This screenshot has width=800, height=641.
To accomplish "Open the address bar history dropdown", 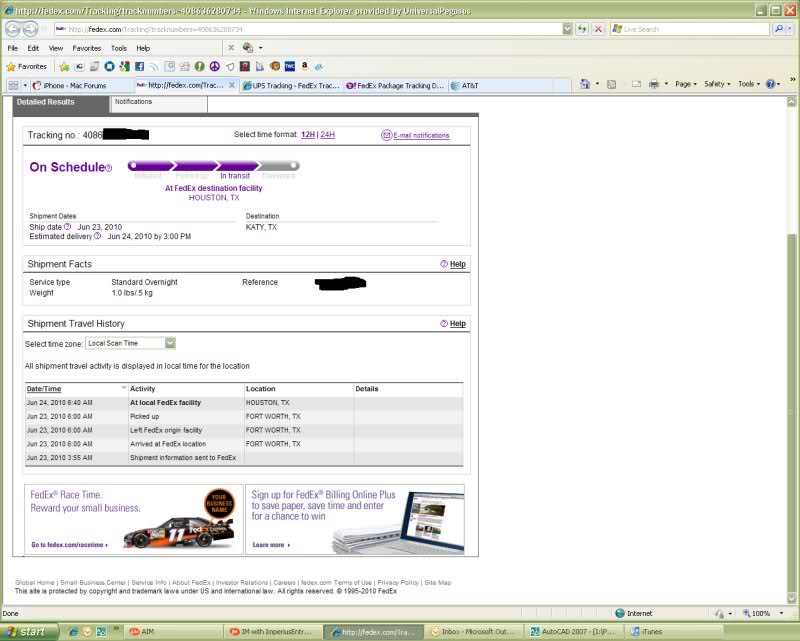I will click(567, 29).
